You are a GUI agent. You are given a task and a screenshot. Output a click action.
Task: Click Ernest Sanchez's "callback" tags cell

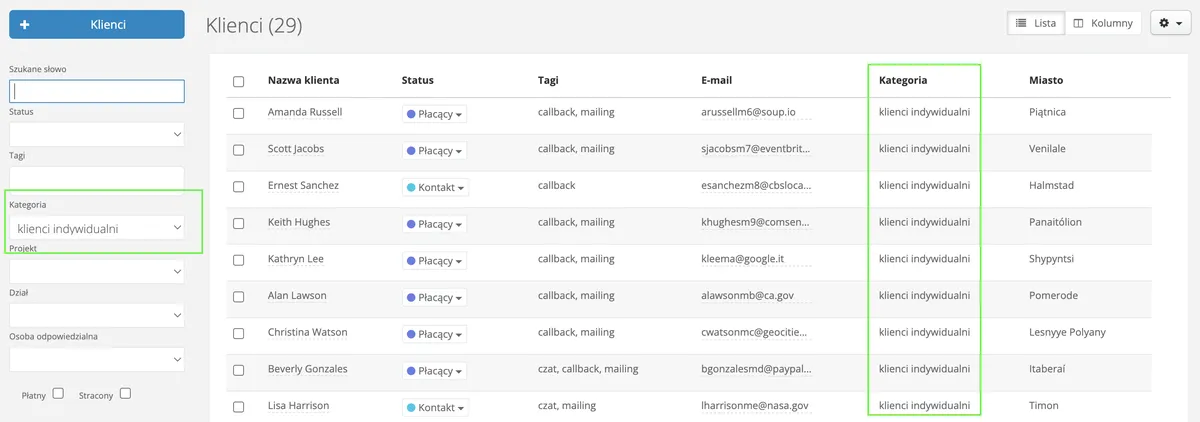click(557, 185)
